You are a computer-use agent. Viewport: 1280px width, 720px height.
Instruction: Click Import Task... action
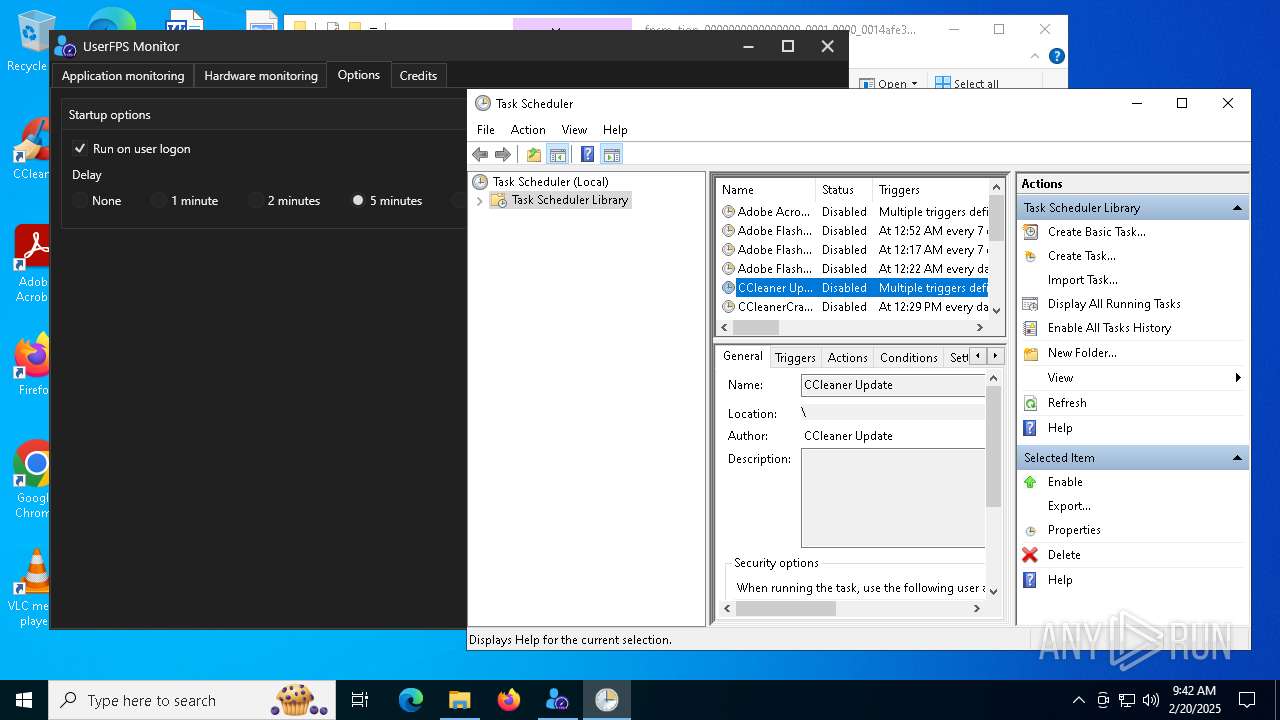(x=1083, y=280)
